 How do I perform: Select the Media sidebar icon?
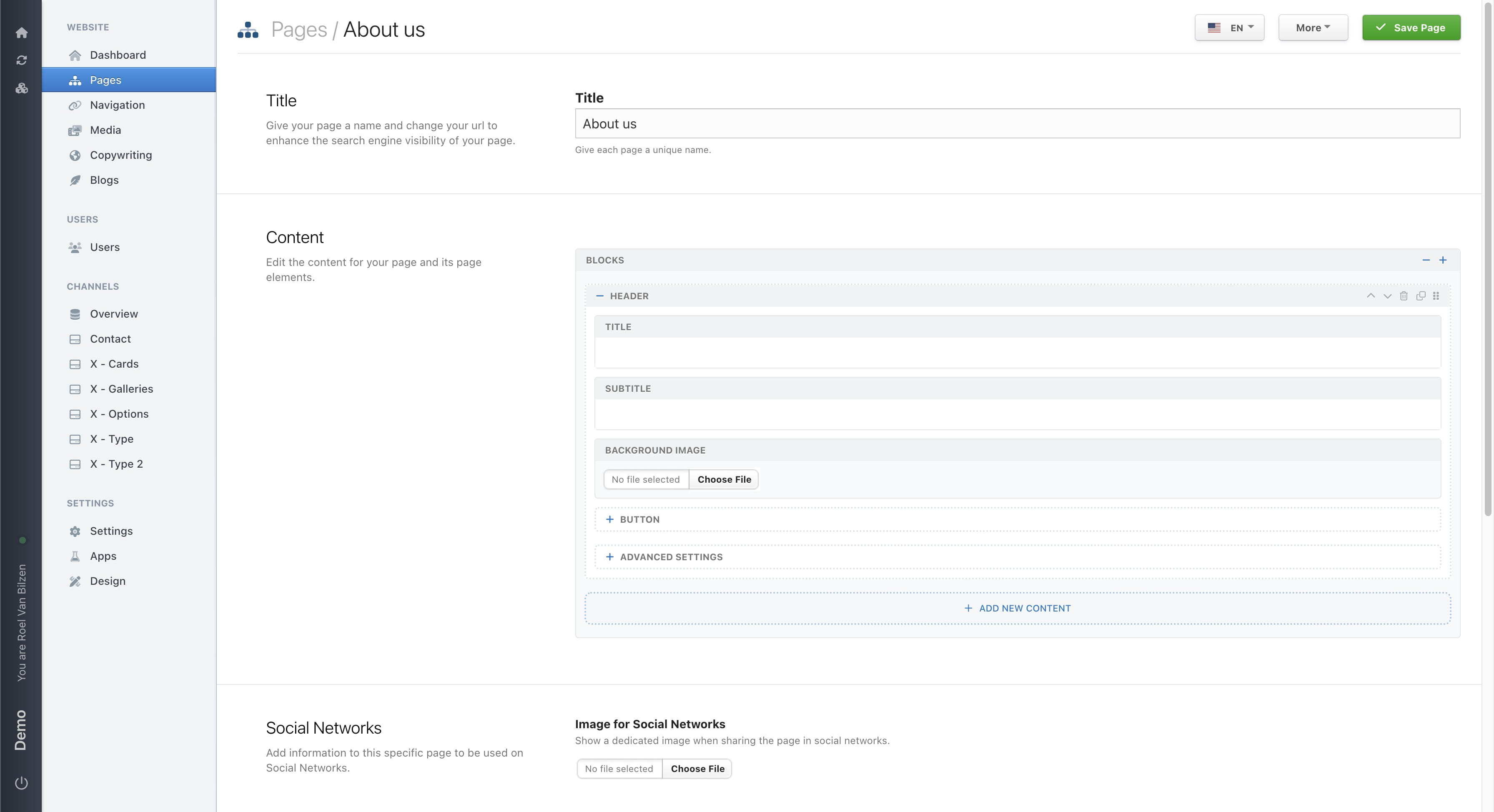(x=75, y=130)
